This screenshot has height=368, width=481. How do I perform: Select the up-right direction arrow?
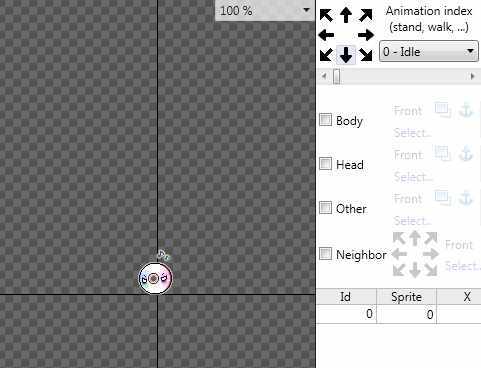[366, 15]
